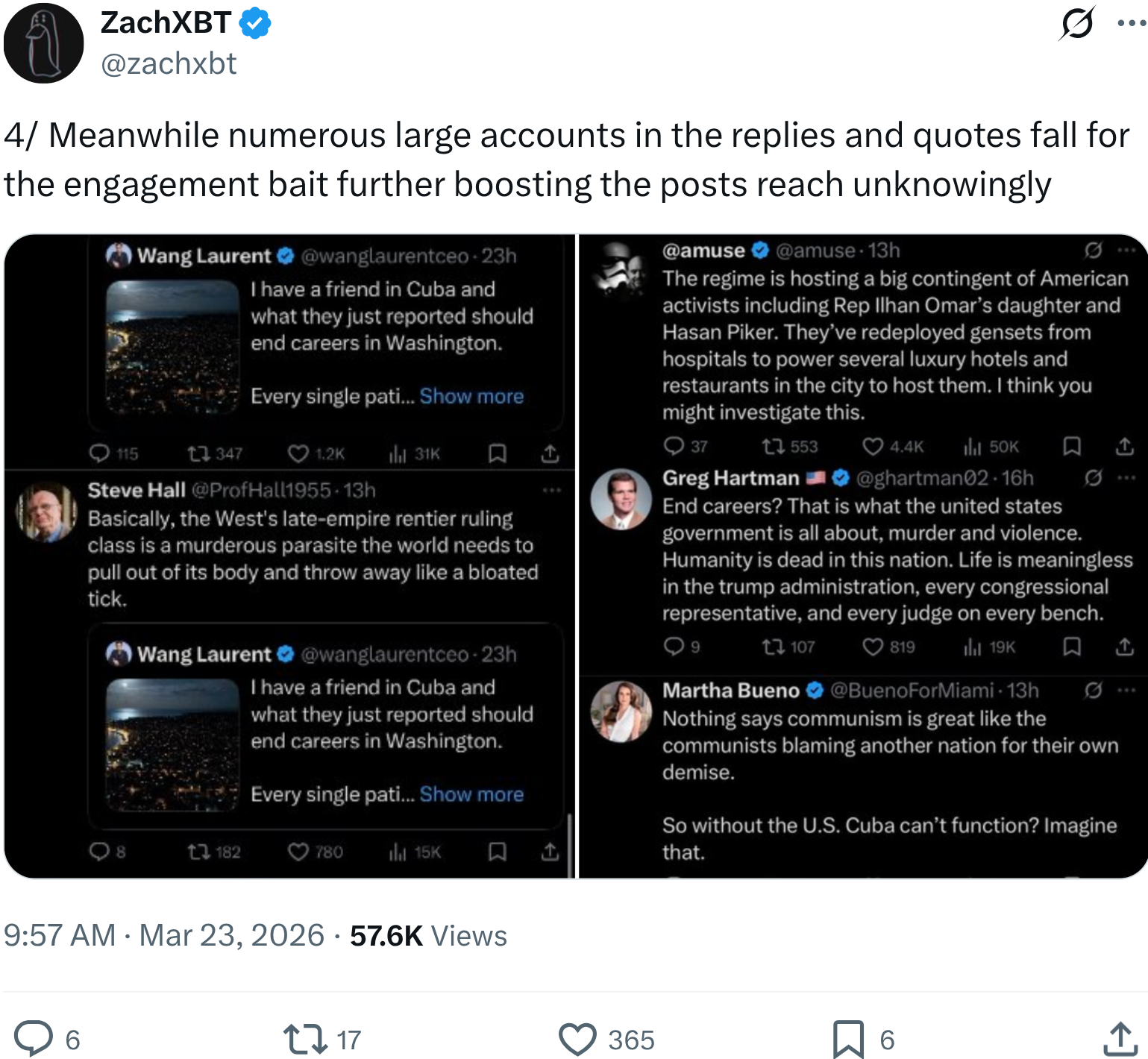
Task: Click the 9:57 AM Mar 23, 2026 timestamp
Action: pyautogui.click(x=164, y=935)
